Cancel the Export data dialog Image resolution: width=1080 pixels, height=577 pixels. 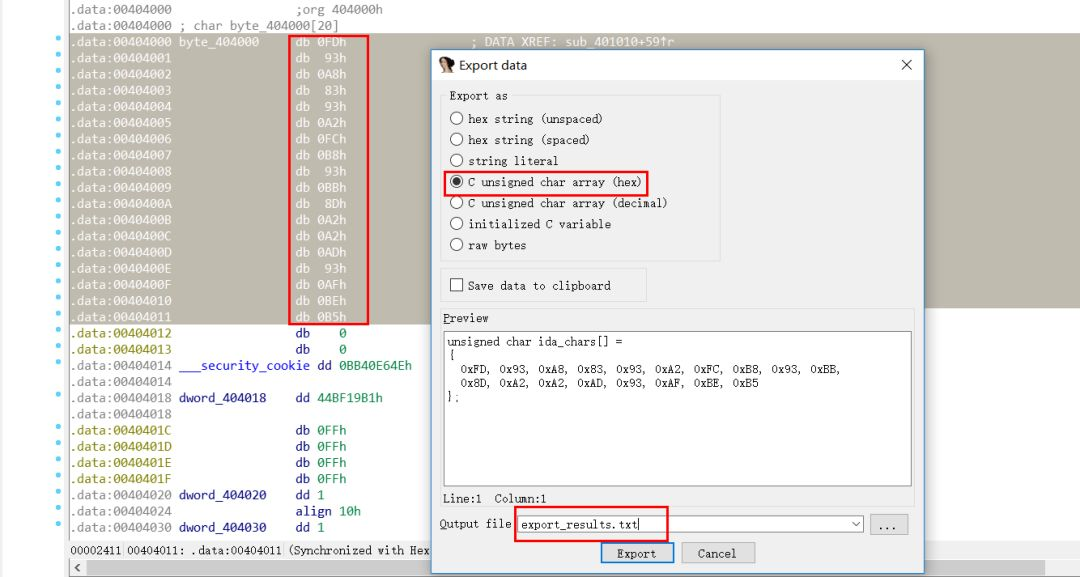click(718, 554)
